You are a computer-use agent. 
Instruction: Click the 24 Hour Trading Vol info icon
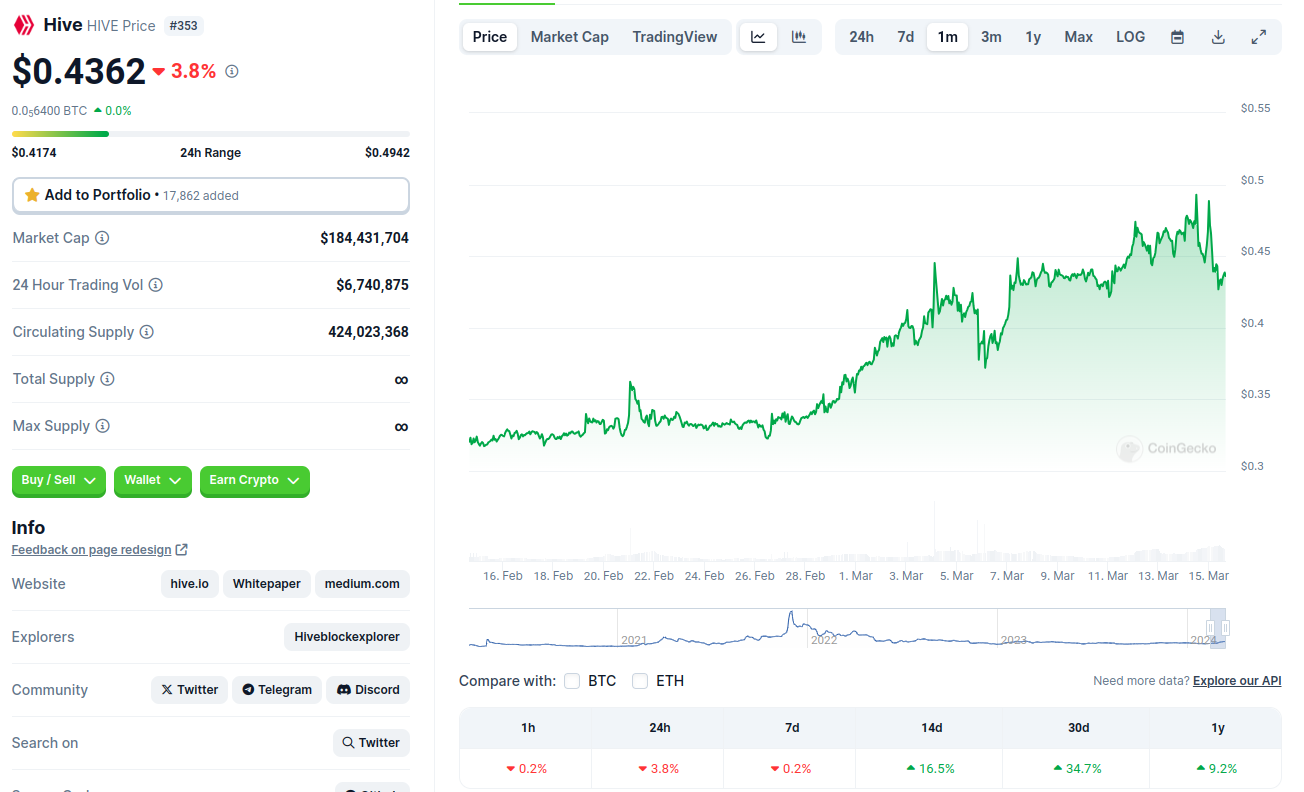tap(156, 285)
